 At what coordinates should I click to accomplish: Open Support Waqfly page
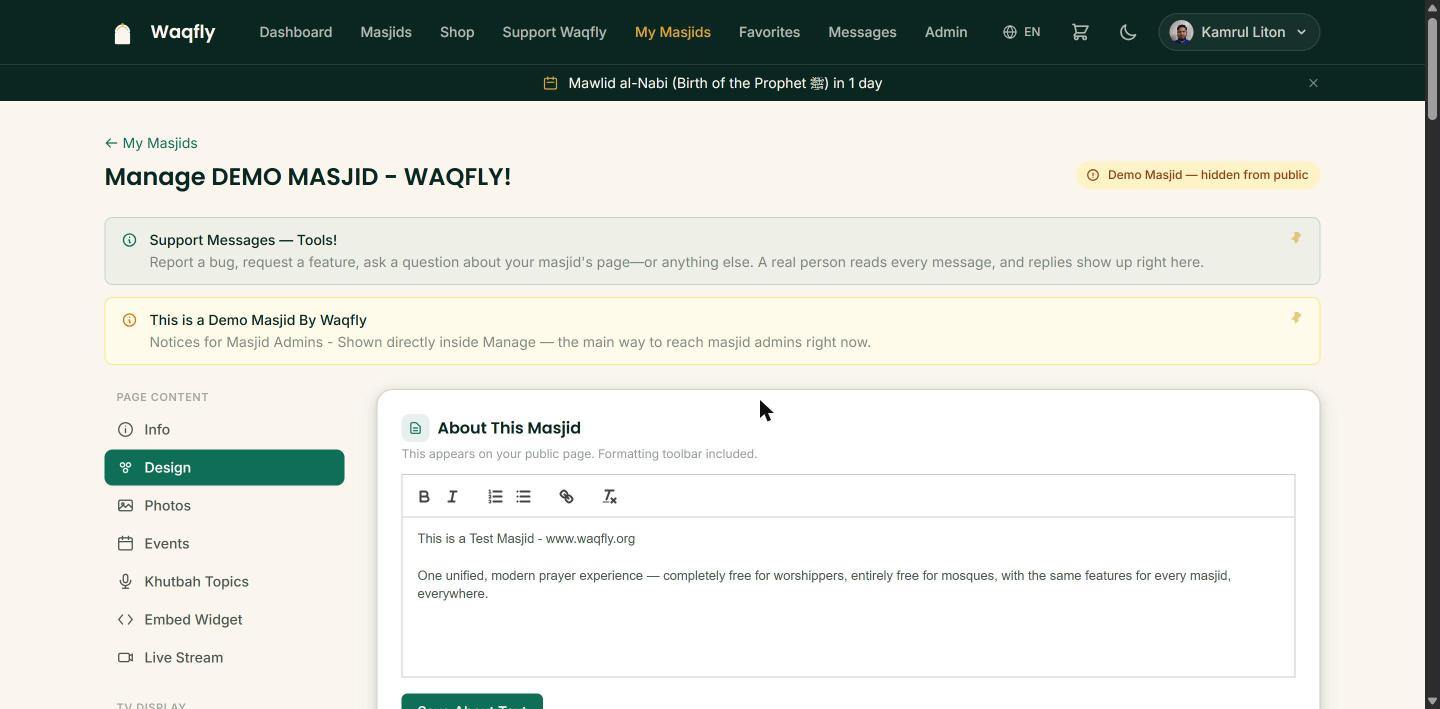[x=554, y=32]
